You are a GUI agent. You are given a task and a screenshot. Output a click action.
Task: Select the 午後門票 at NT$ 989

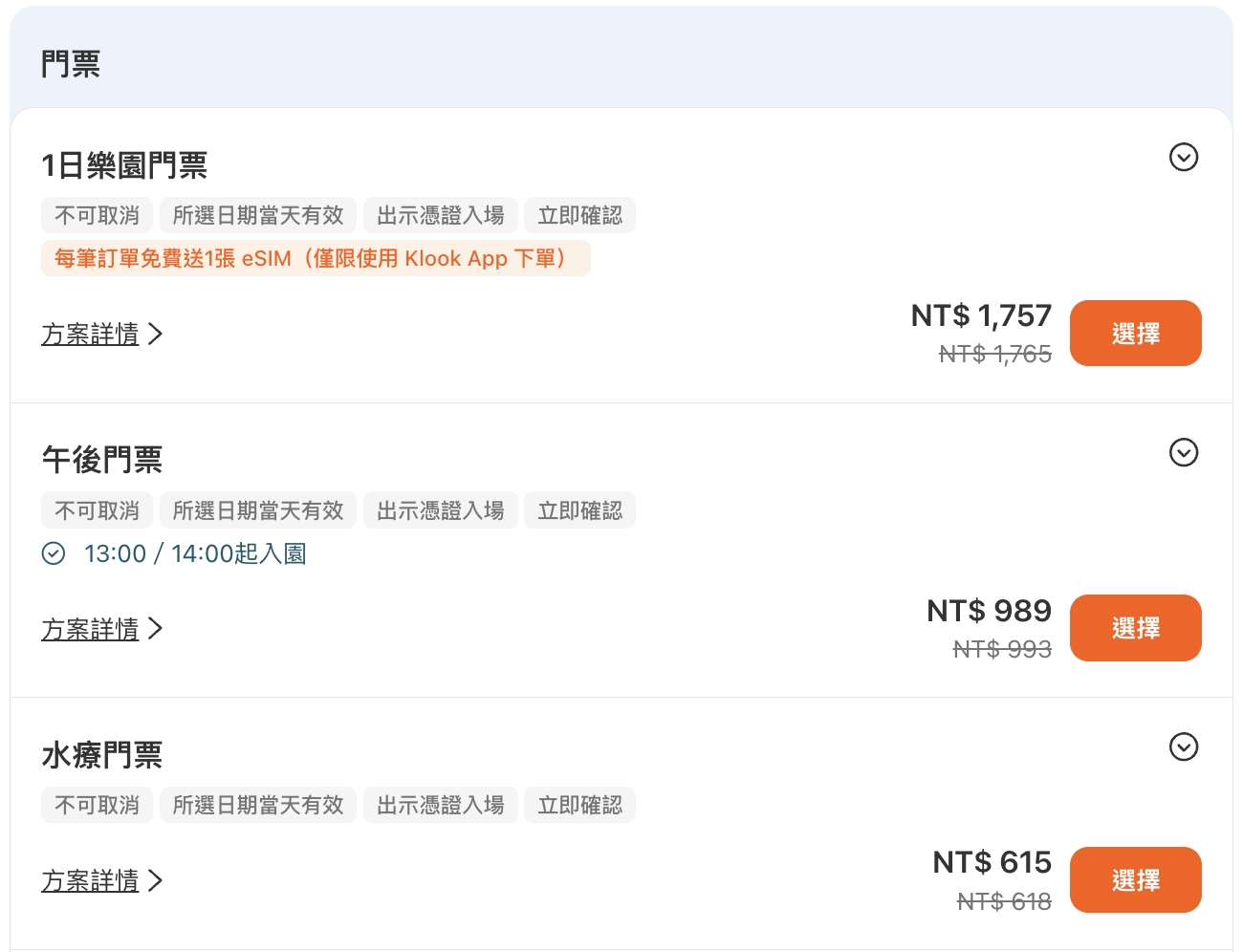[1135, 628]
